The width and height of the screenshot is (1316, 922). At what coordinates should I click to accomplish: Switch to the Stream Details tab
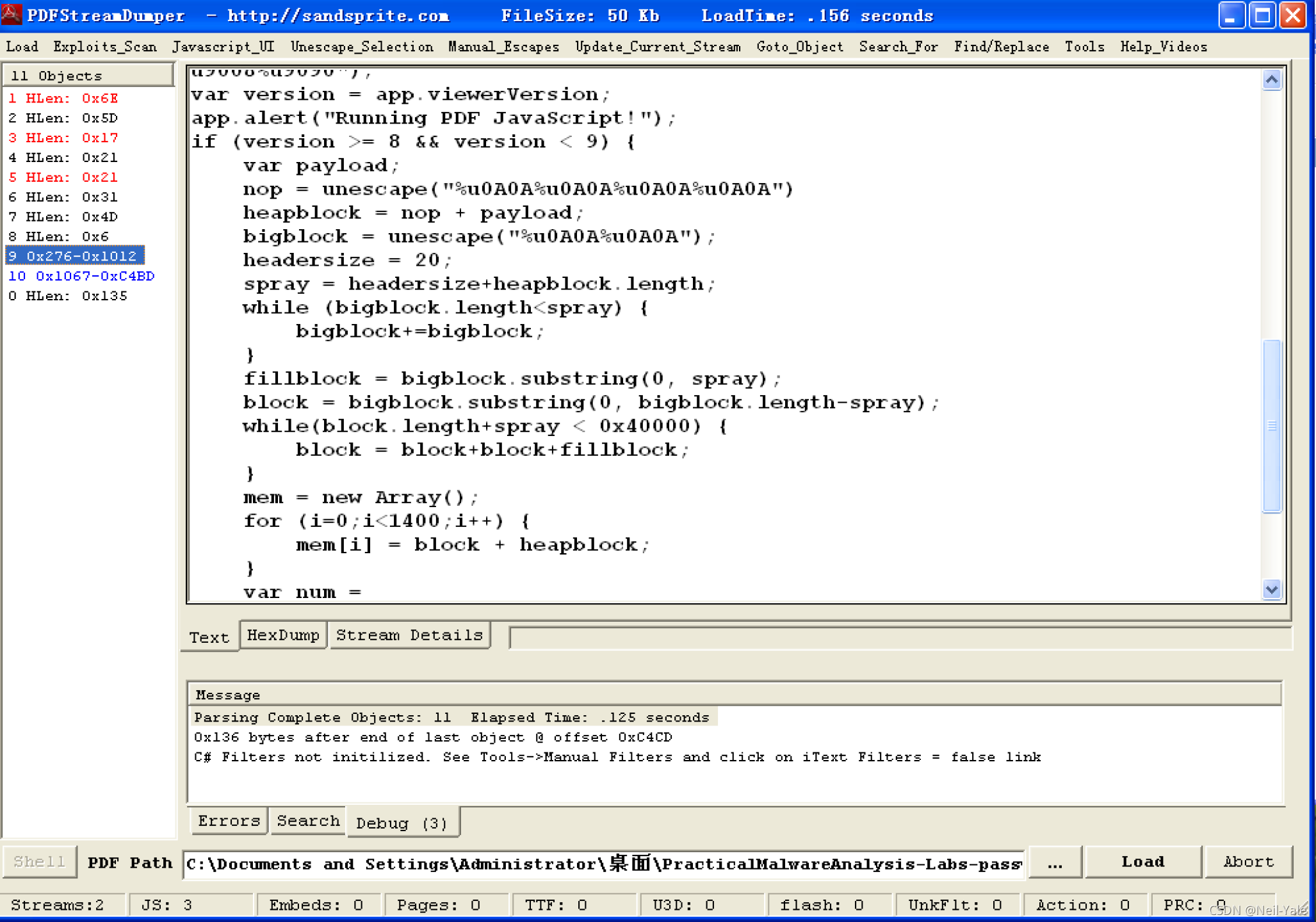point(409,635)
